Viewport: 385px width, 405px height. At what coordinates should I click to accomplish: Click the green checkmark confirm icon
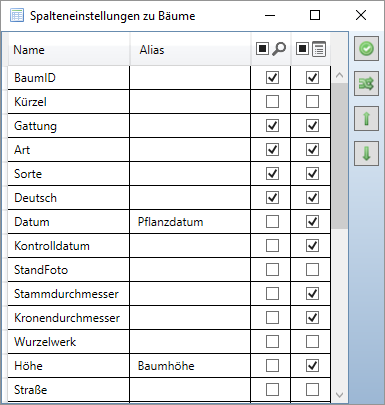point(366,49)
